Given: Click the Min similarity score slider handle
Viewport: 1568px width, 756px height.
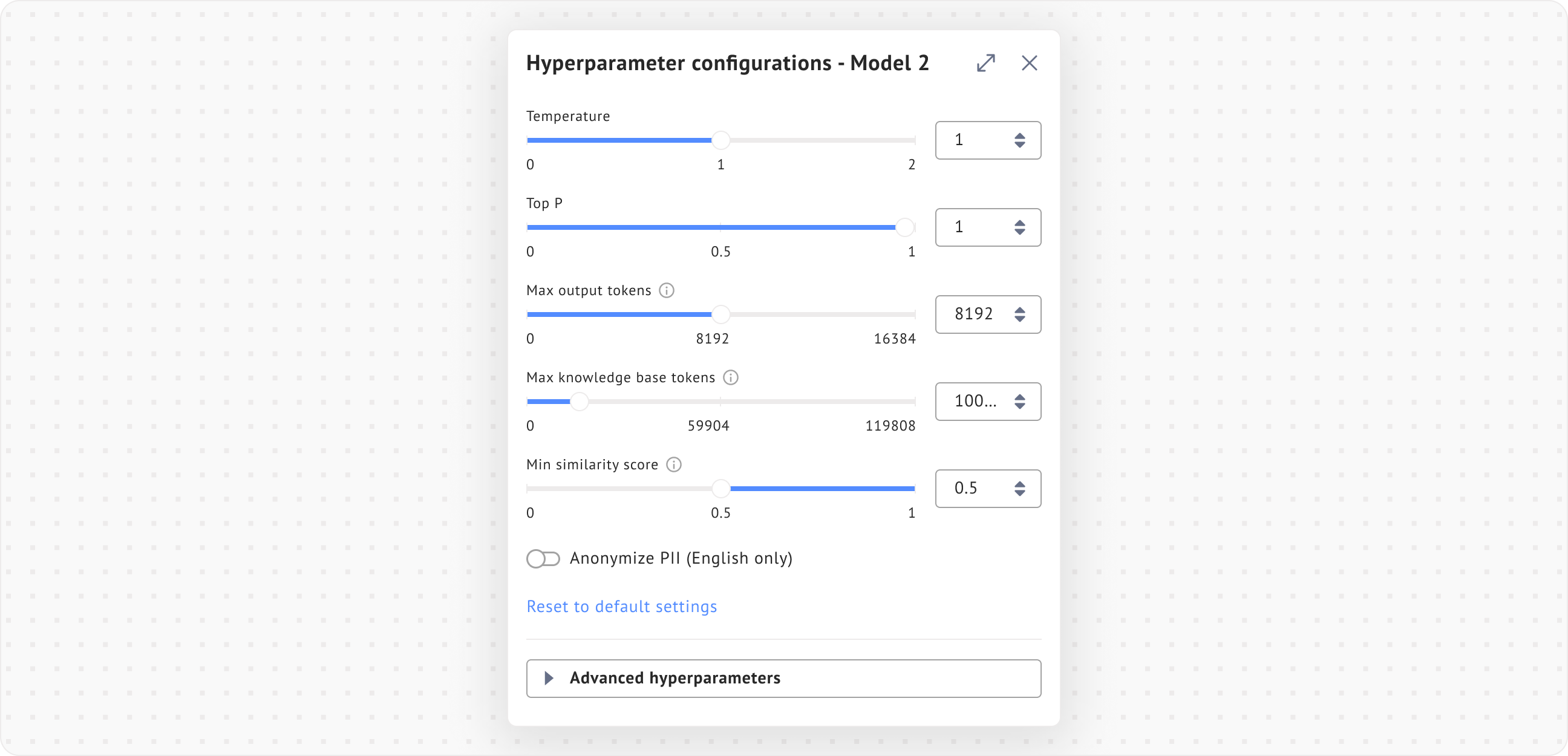Looking at the screenshot, I should coord(720,489).
